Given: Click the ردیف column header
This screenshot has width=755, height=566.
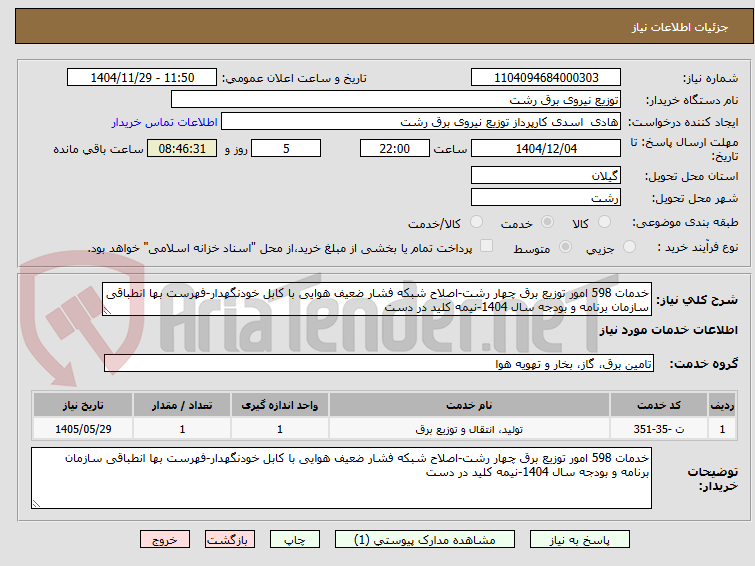Looking at the screenshot, I should tap(722, 405).
